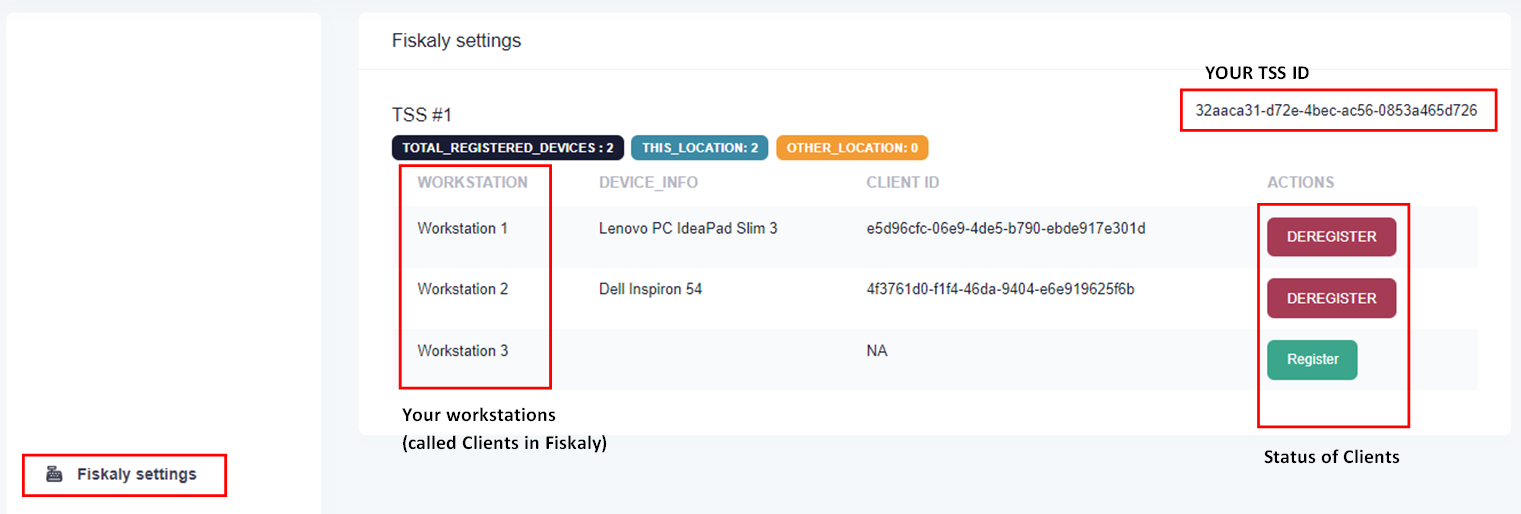Screen dimensions: 1521x514
Task: Select the THIS_LOCATION: 2 badge
Action: tap(699, 148)
